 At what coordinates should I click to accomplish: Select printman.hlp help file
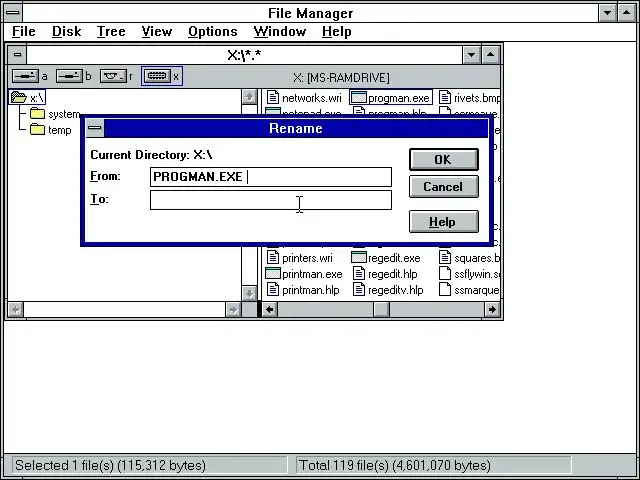coord(303,290)
